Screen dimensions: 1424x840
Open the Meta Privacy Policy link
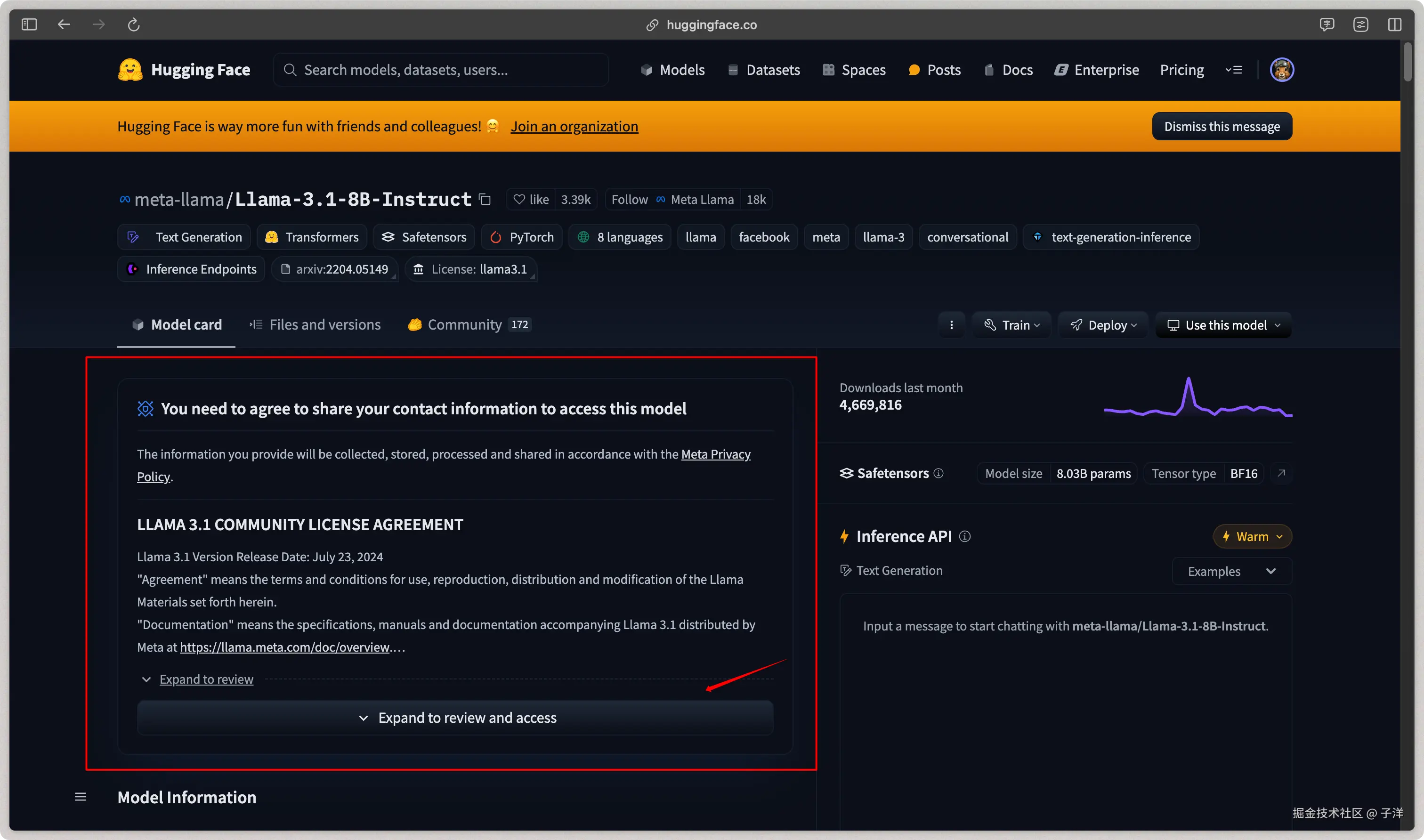pos(715,454)
